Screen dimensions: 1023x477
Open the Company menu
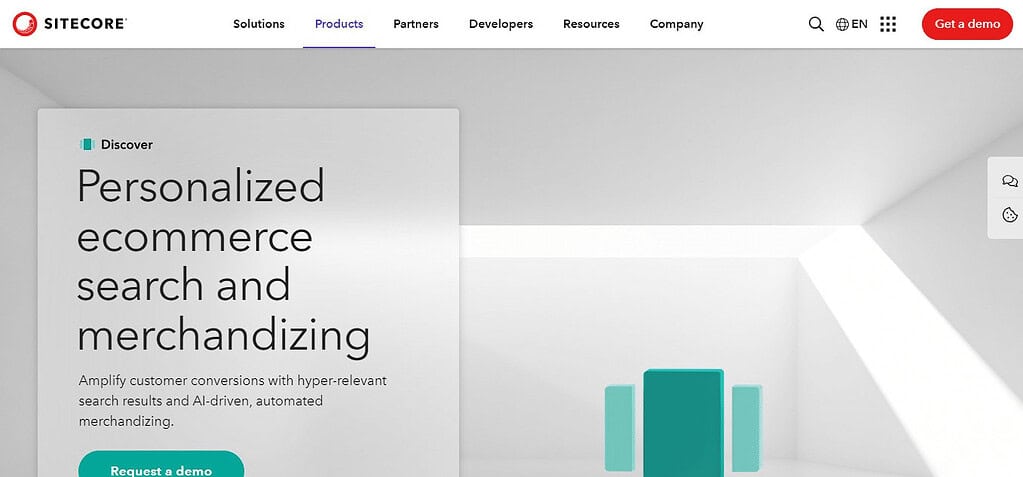click(x=676, y=24)
